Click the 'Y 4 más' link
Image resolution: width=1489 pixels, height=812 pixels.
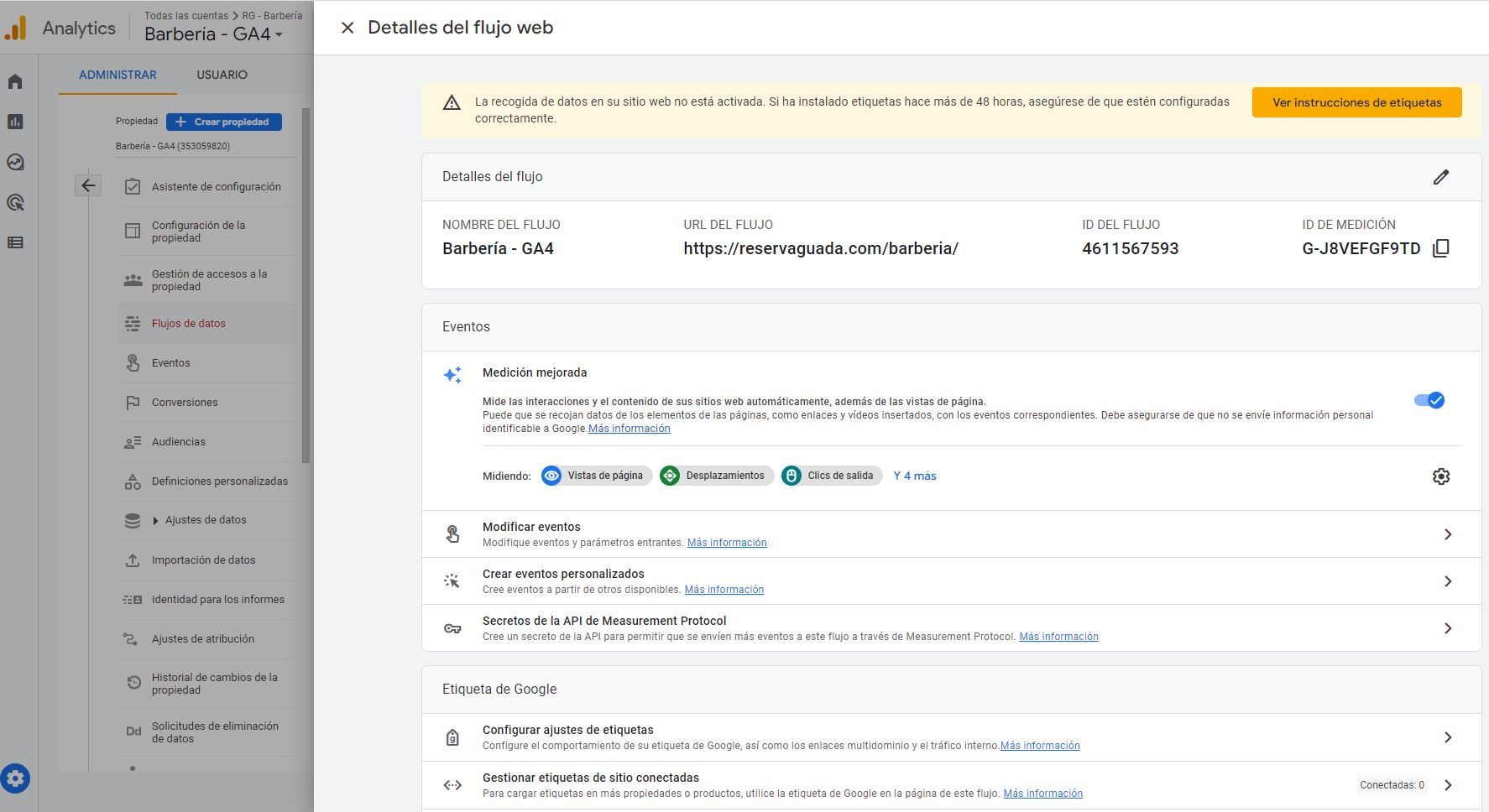coord(914,476)
